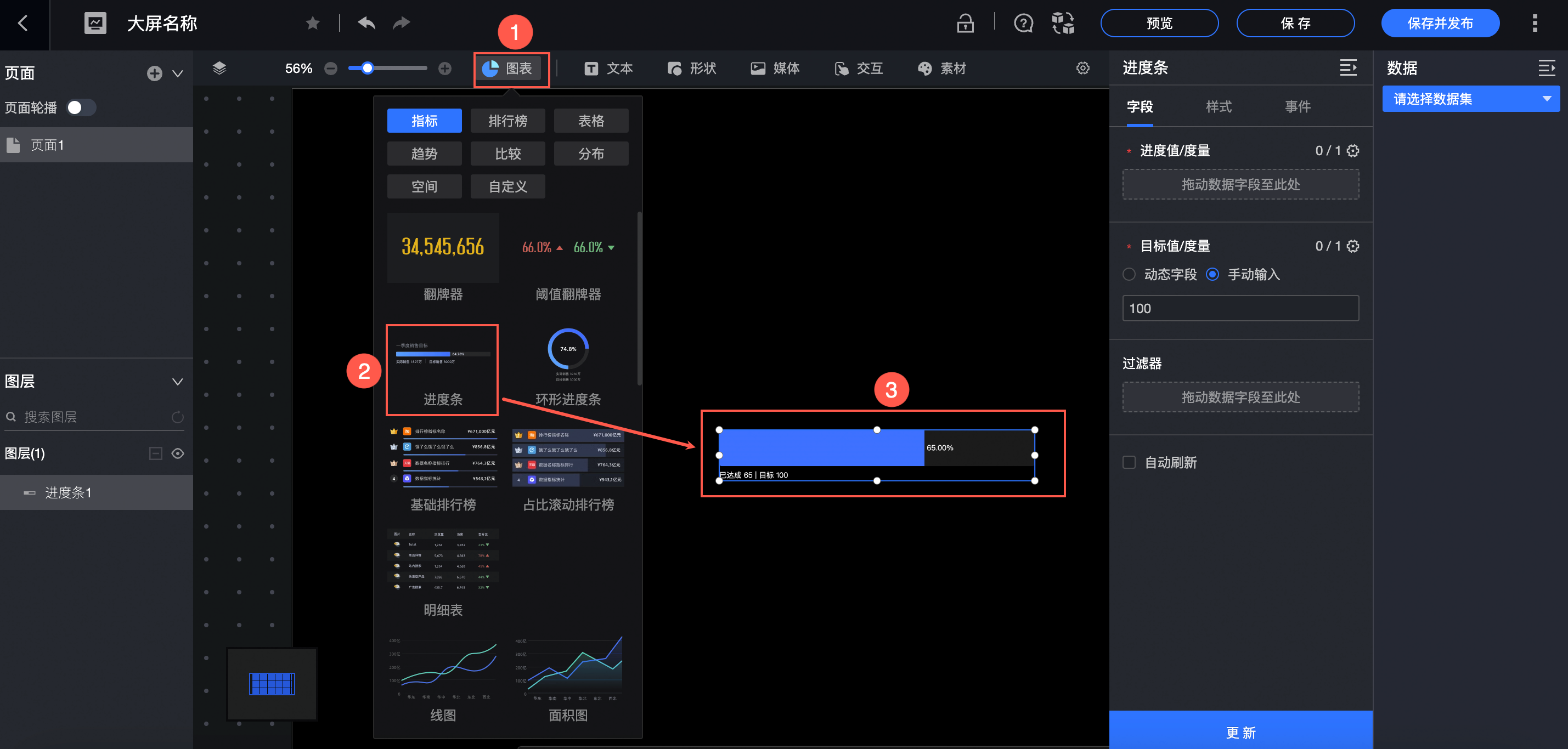
Task: Open the help question mark icon
Action: tap(1023, 23)
